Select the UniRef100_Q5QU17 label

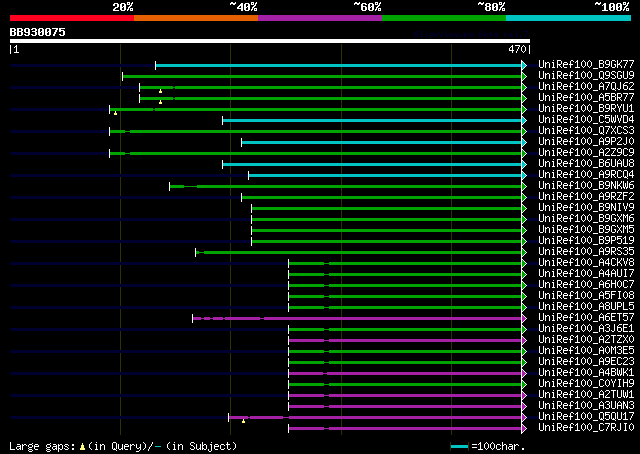[586, 417]
